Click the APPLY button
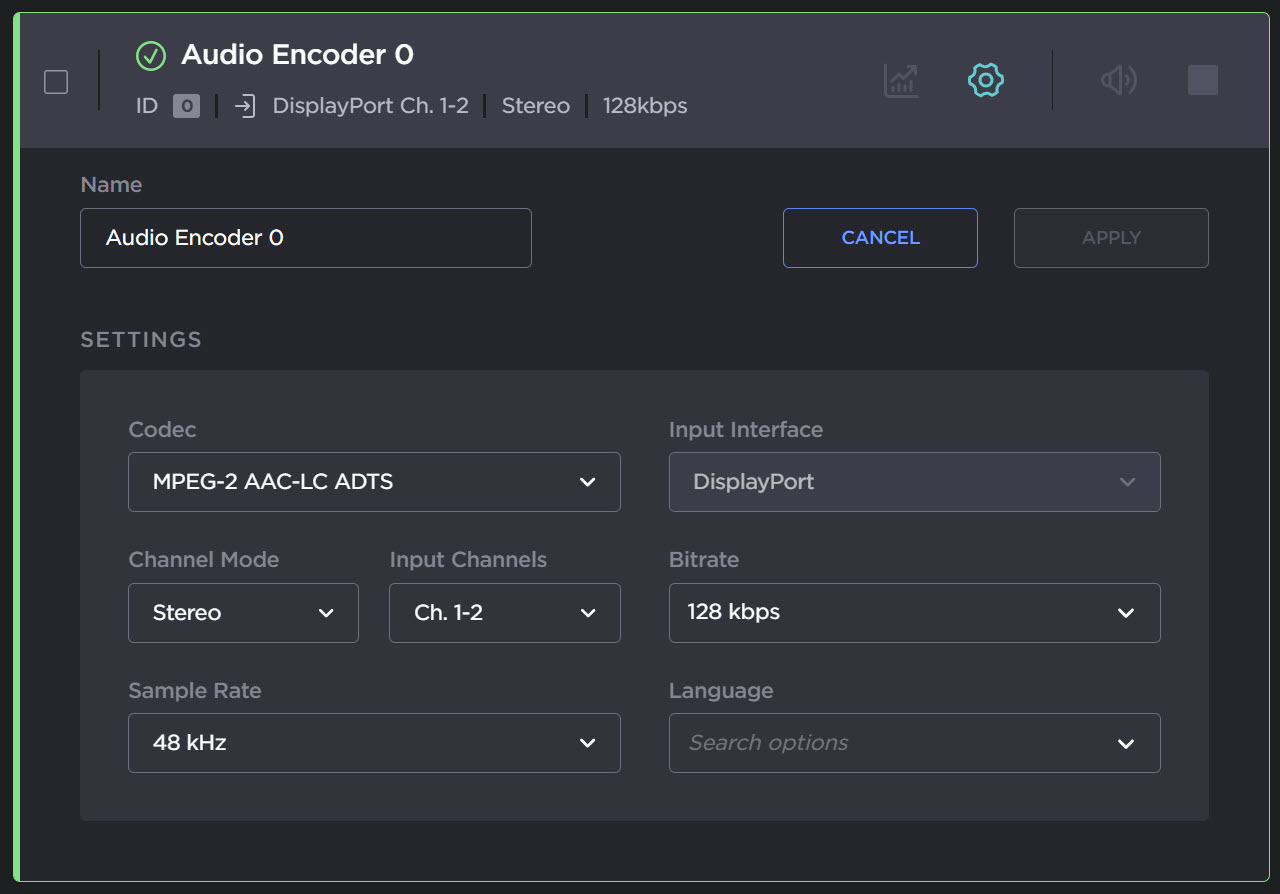 click(1111, 238)
